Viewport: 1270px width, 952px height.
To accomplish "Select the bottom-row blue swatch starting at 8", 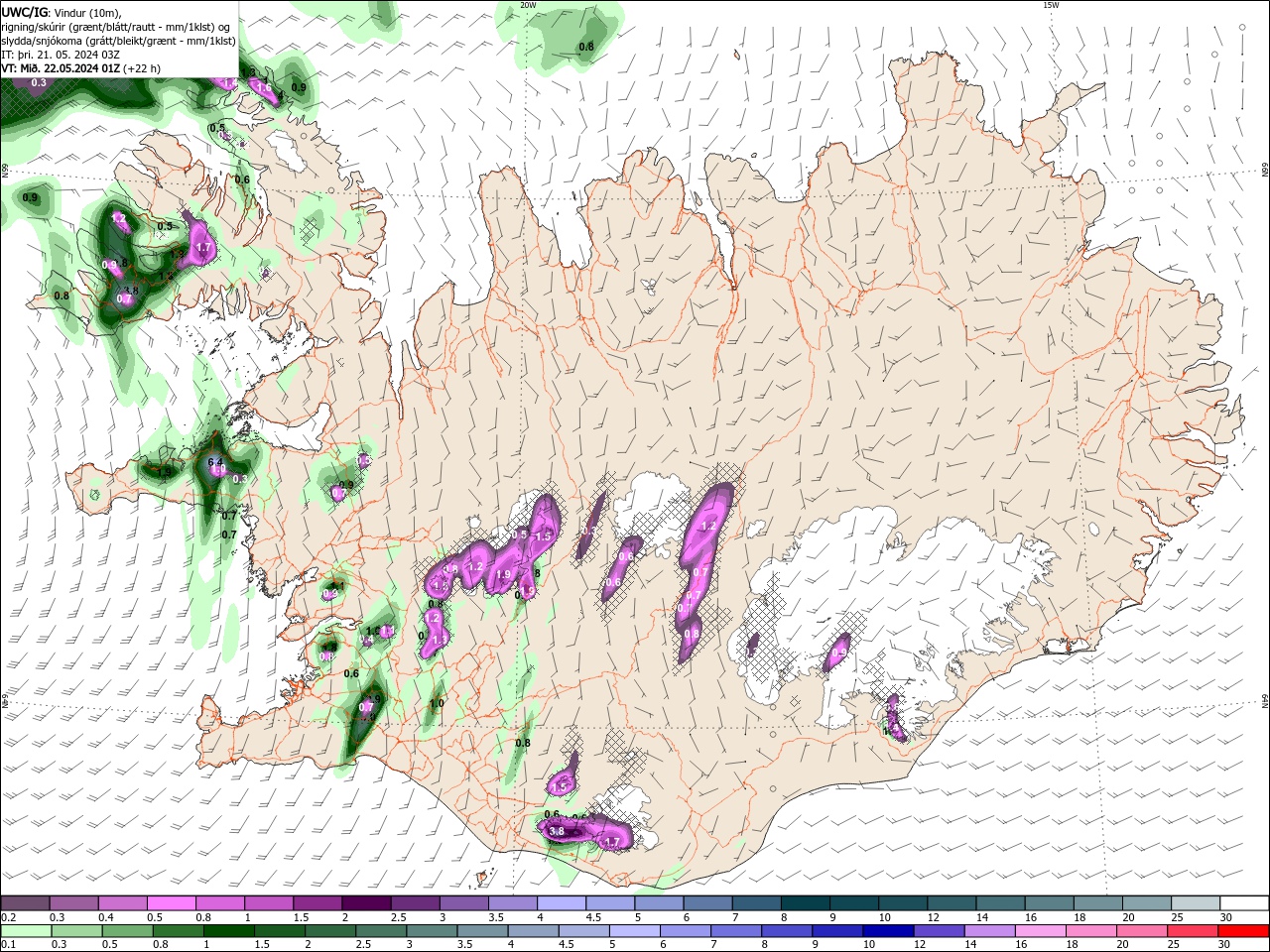I will (x=787, y=931).
